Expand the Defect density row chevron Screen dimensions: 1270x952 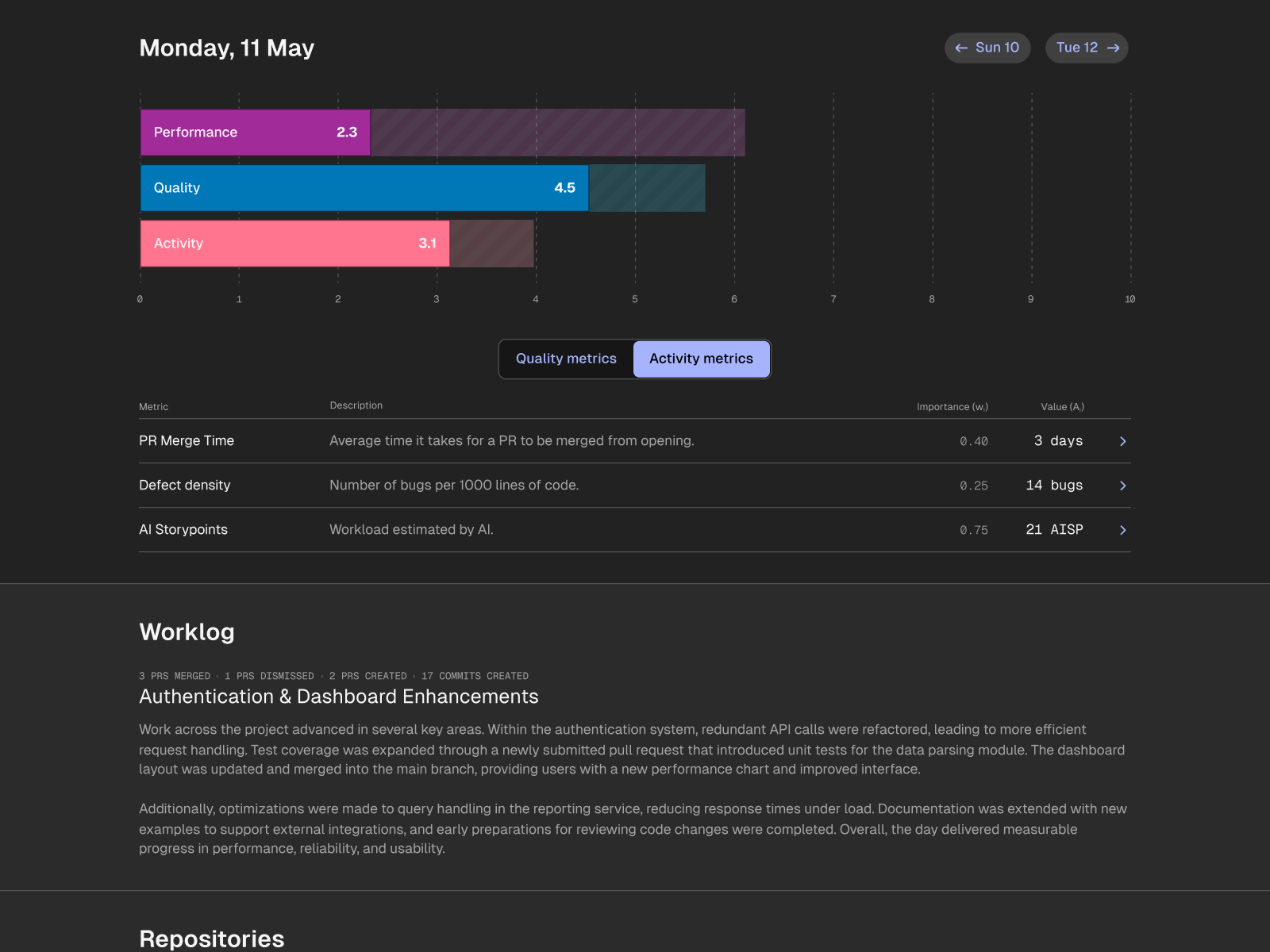[x=1122, y=486]
